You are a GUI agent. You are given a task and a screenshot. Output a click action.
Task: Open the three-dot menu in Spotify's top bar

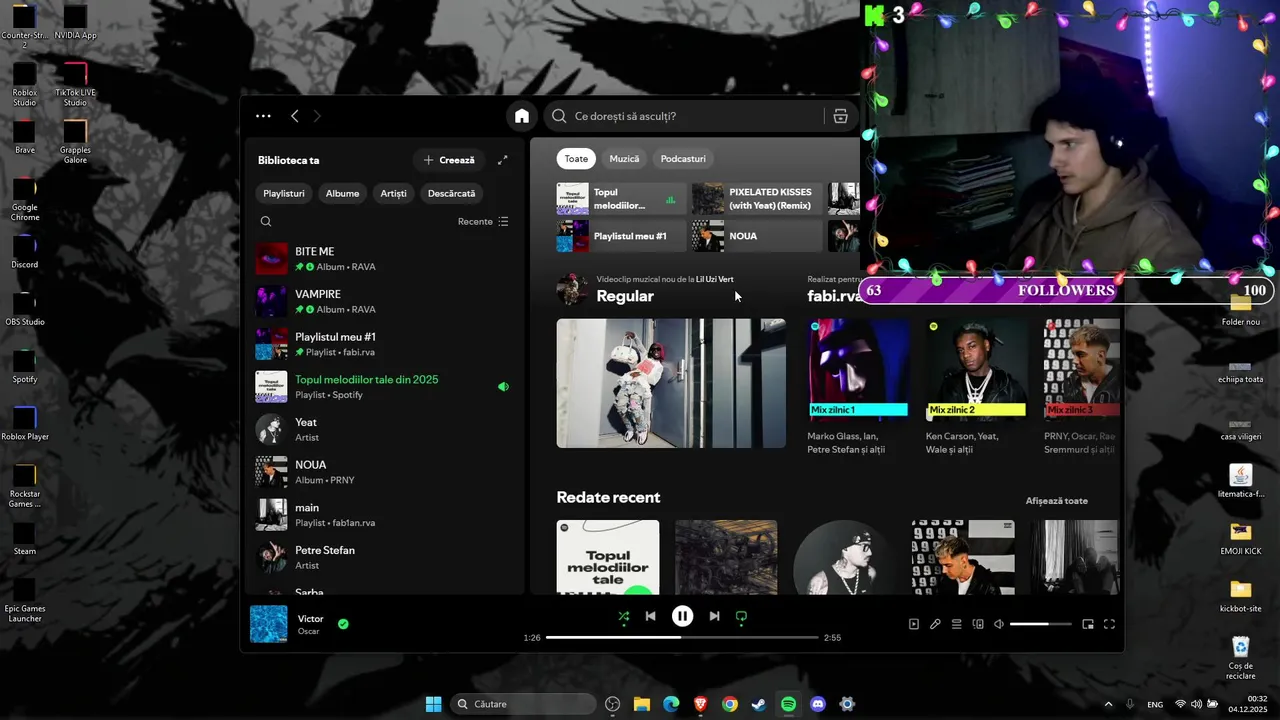click(263, 116)
